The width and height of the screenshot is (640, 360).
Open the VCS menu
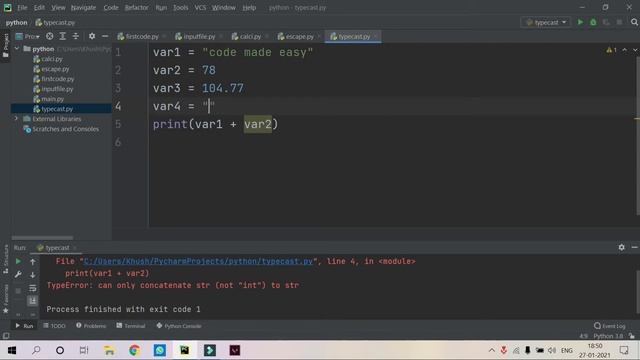tap(200, 7)
